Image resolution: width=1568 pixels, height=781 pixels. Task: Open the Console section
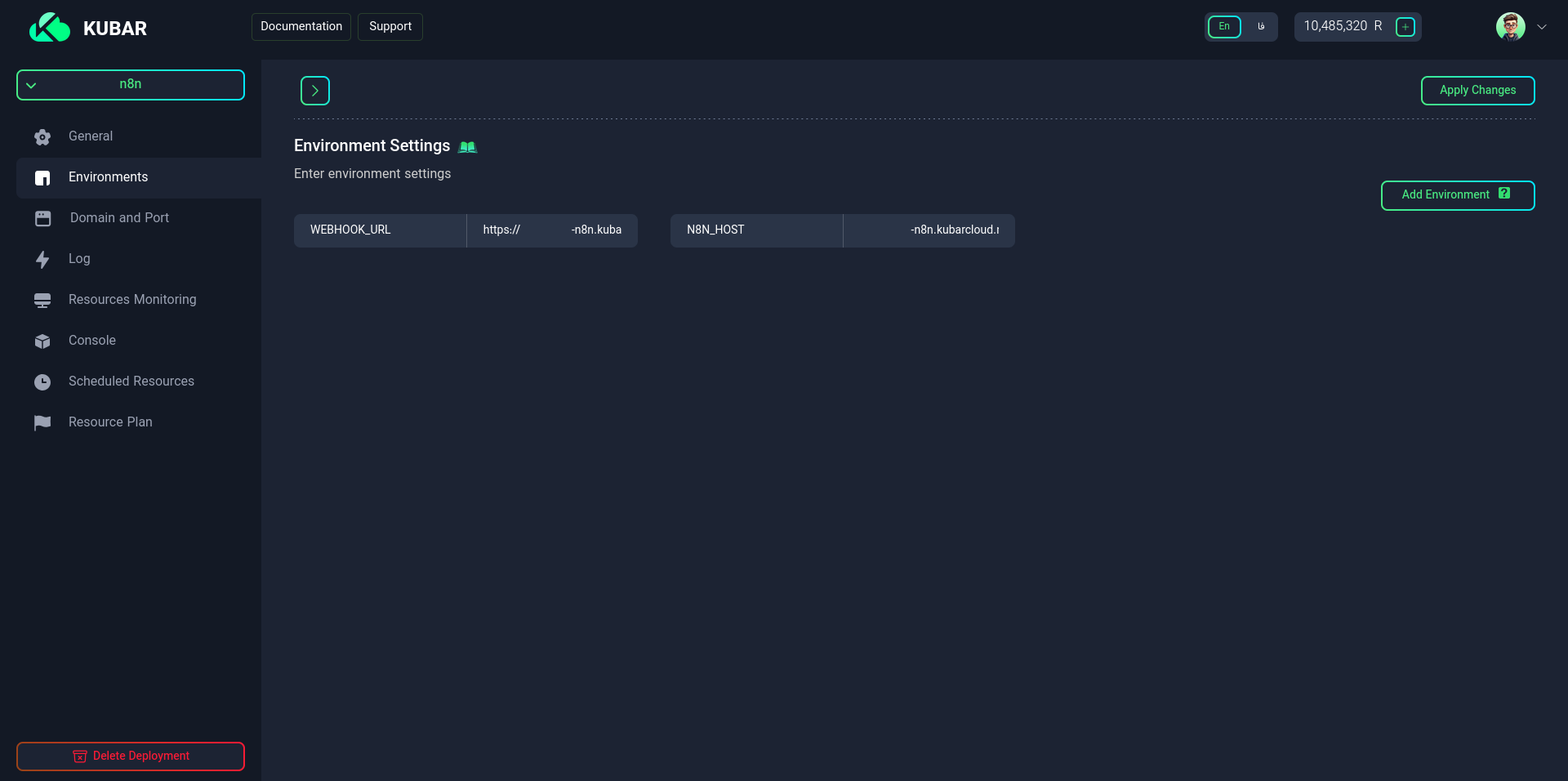(139, 341)
